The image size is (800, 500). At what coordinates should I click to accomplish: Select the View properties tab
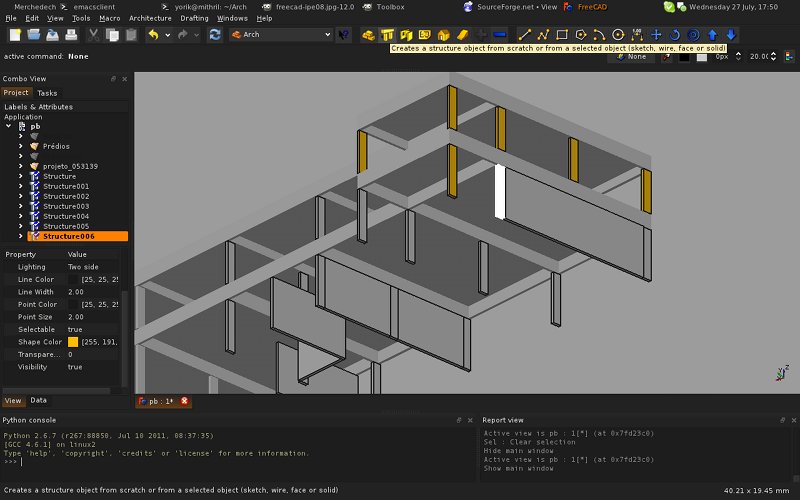(x=13, y=401)
